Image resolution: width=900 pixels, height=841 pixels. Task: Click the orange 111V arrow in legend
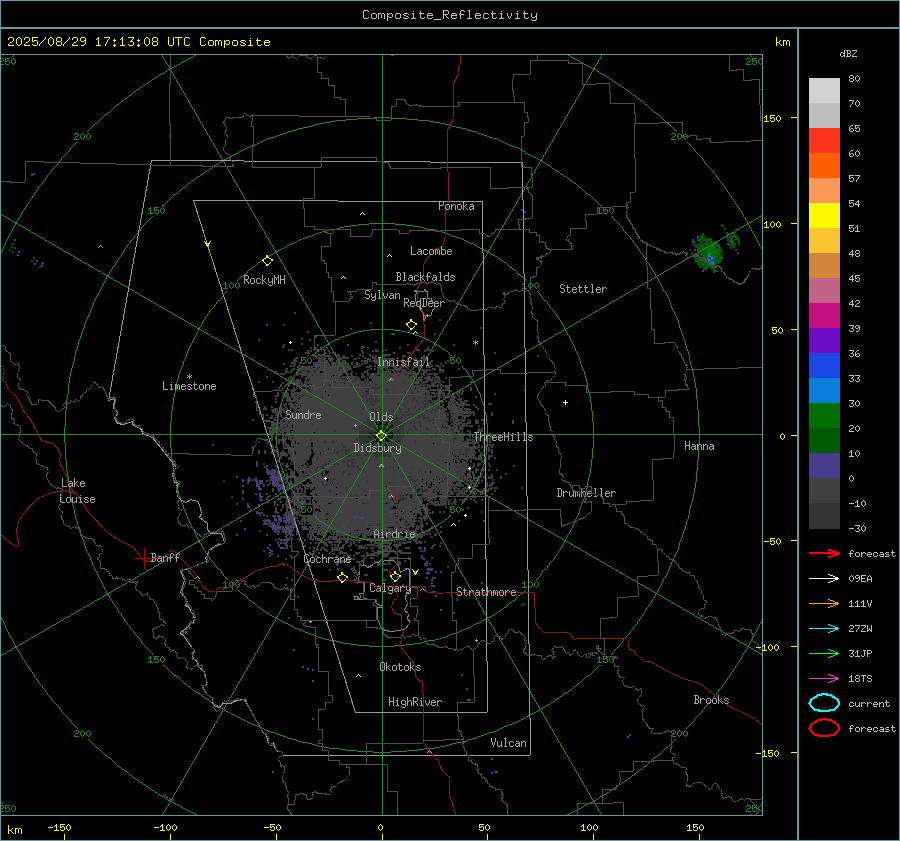[x=824, y=603]
